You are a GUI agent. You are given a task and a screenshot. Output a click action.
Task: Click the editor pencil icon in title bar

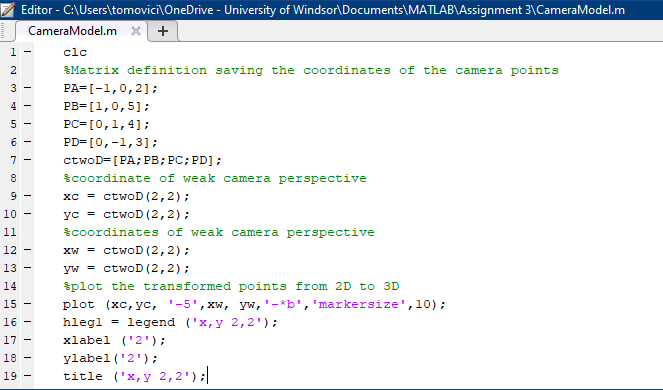8,9
